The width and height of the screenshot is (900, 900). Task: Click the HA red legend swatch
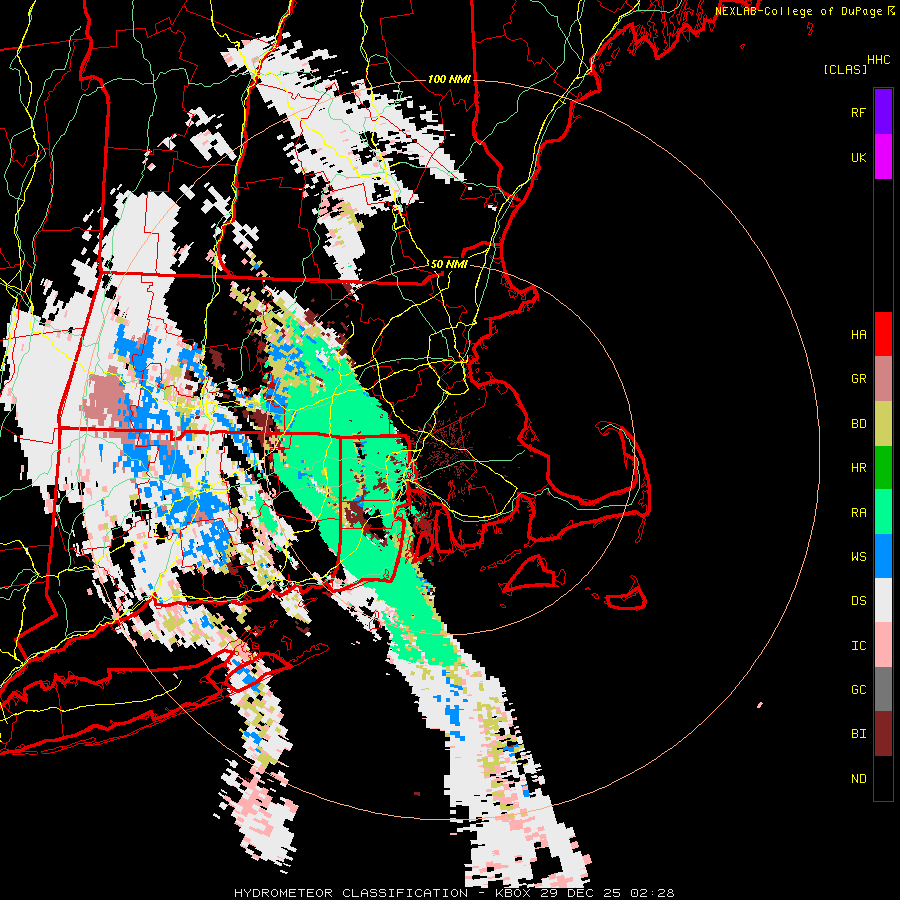pos(883,334)
